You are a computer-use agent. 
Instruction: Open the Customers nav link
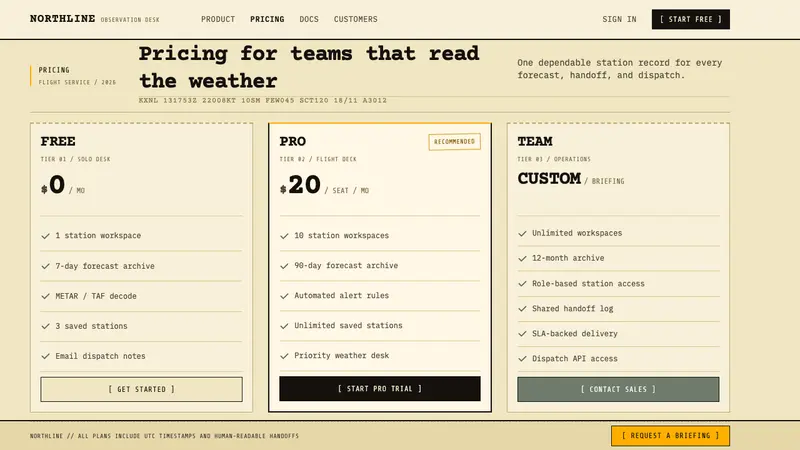point(356,19)
